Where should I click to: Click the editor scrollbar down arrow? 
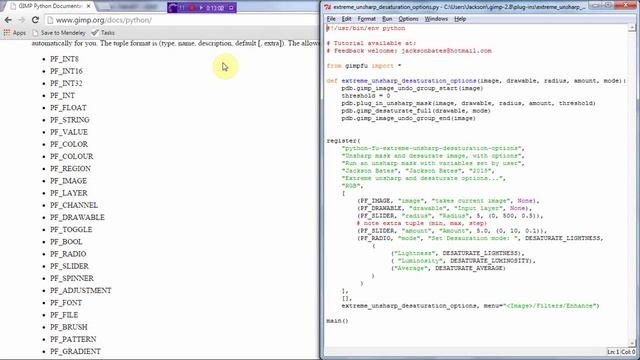(x=632, y=343)
